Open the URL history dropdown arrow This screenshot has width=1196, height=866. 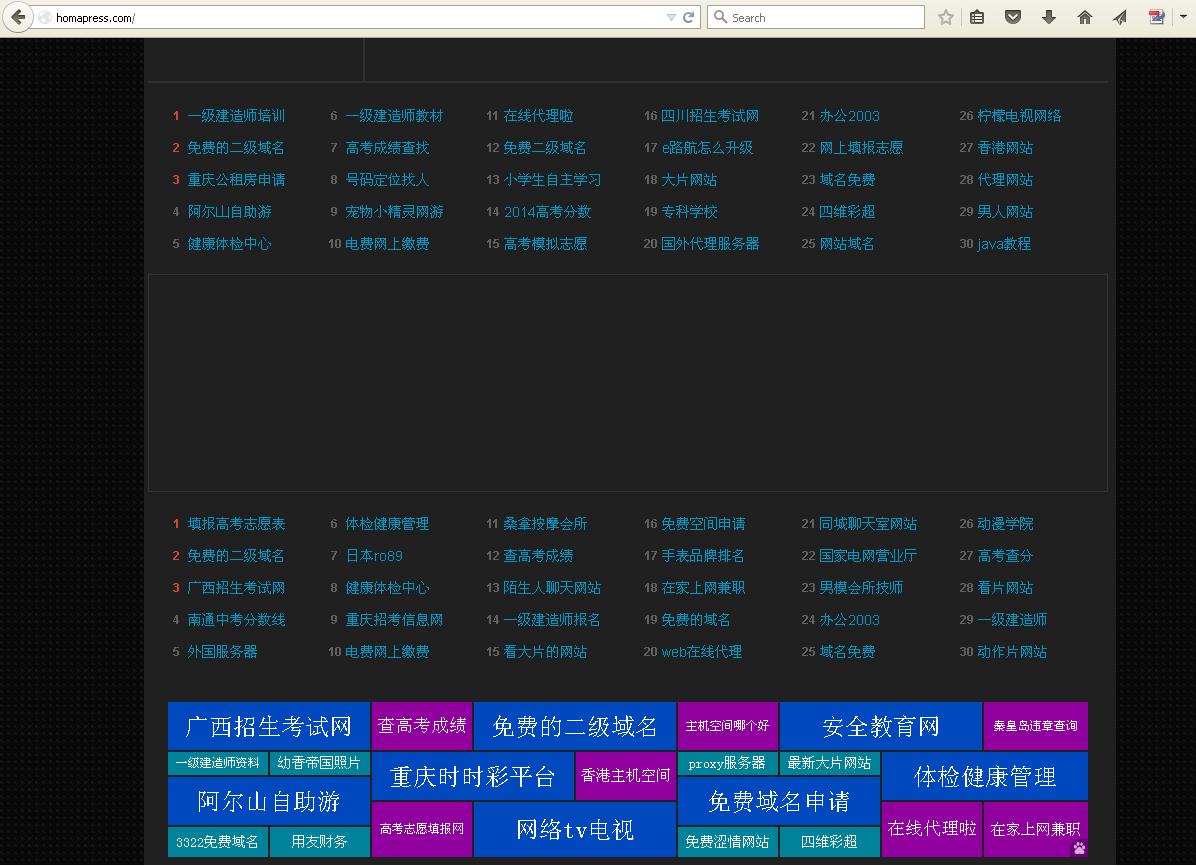tap(671, 17)
